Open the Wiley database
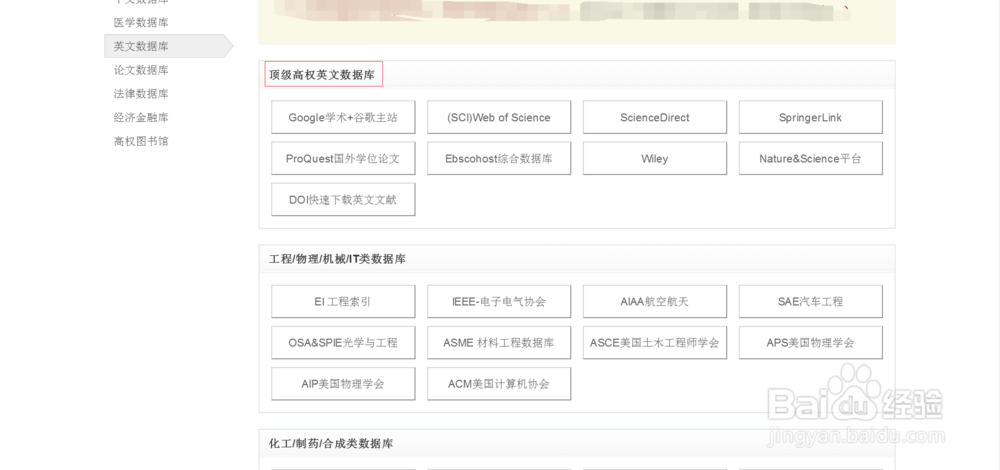Image resolution: width=1000 pixels, height=470 pixels. [655, 159]
